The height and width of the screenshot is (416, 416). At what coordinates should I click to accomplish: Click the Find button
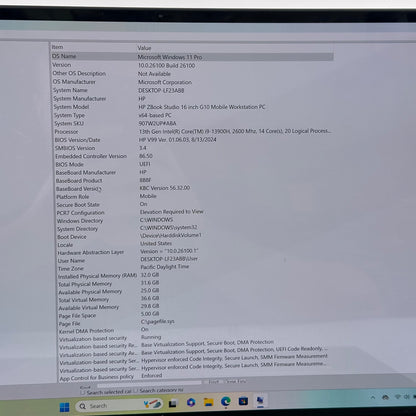point(214,382)
